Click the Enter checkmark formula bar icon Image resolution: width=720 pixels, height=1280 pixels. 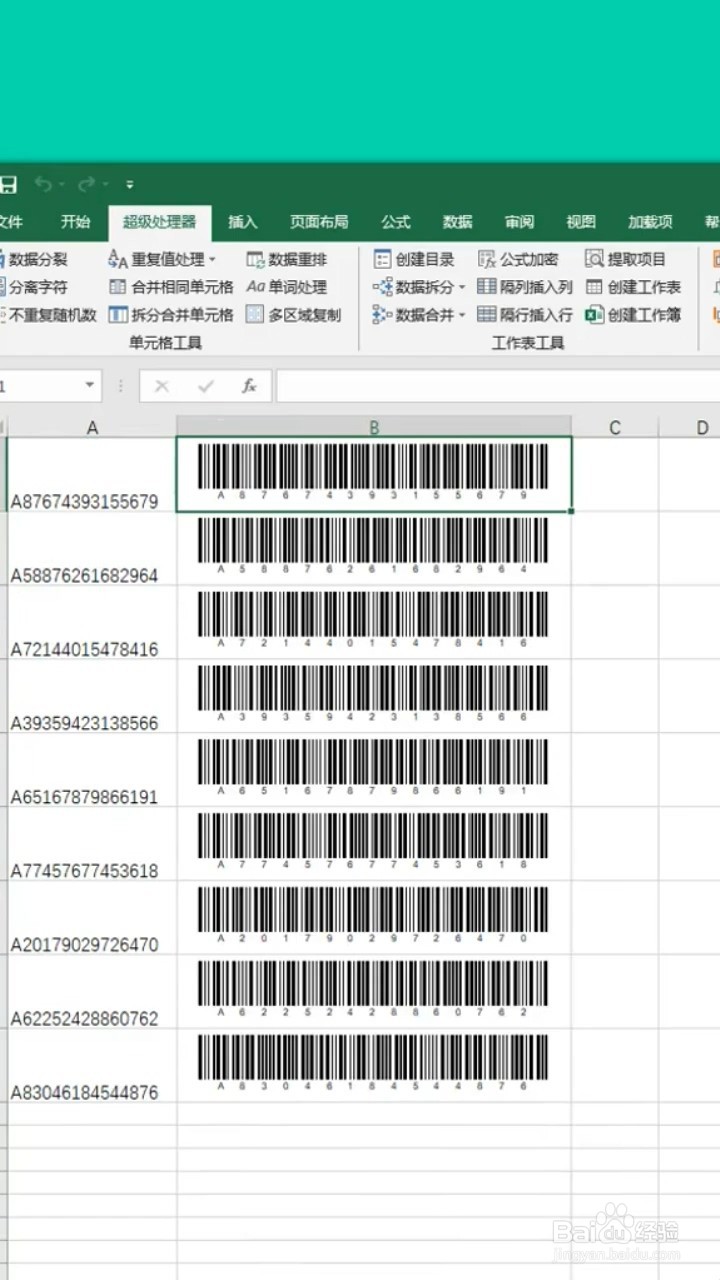click(x=206, y=386)
